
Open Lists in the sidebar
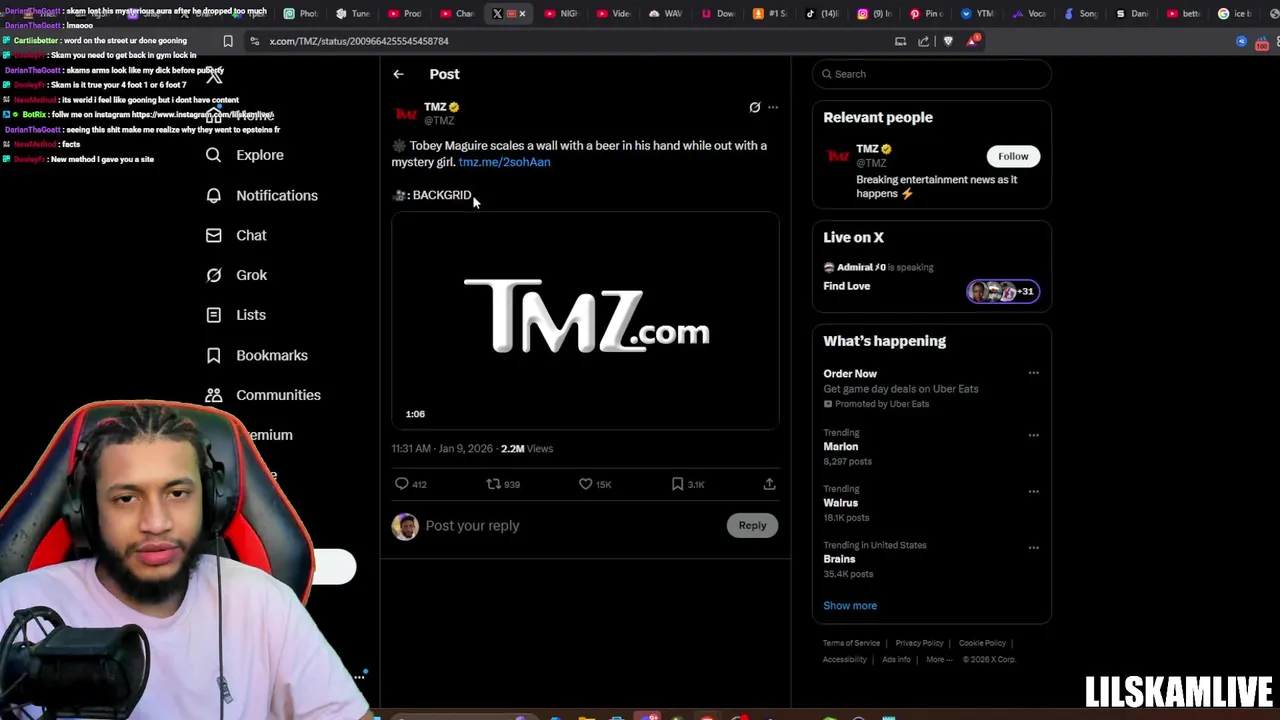pyautogui.click(x=236, y=315)
